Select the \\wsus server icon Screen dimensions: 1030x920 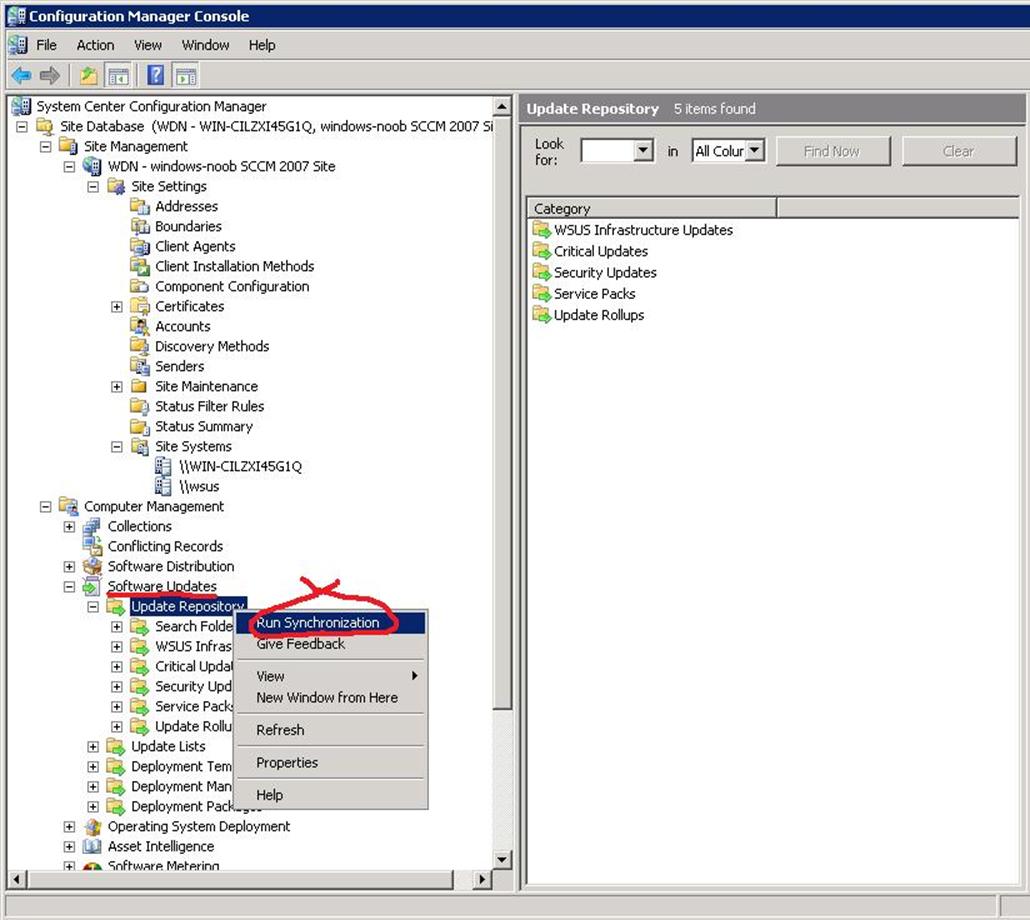163,487
